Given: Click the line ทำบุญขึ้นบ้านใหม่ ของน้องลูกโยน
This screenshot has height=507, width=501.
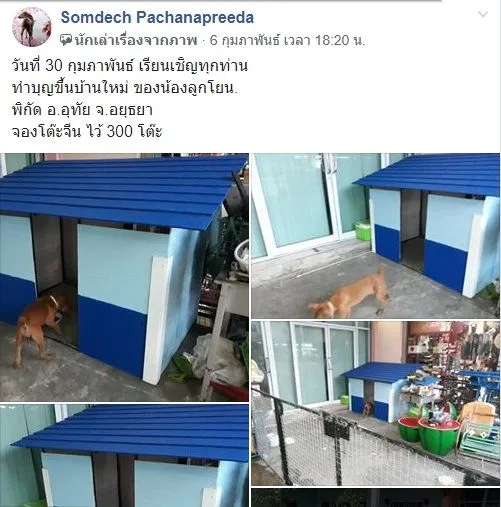Looking at the screenshot, I should tap(125, 88).
